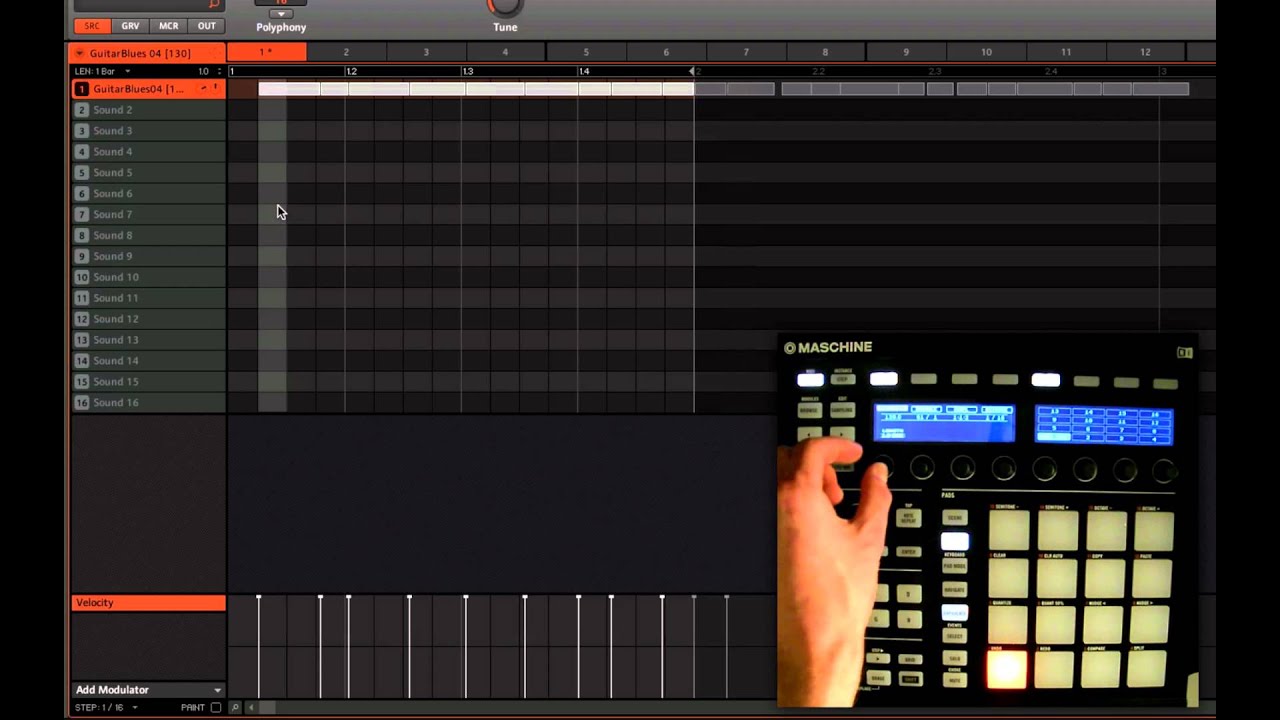Select sound slot 1 number icon
The width and height of the screenshot is (1280, 720).
point(82,89)
